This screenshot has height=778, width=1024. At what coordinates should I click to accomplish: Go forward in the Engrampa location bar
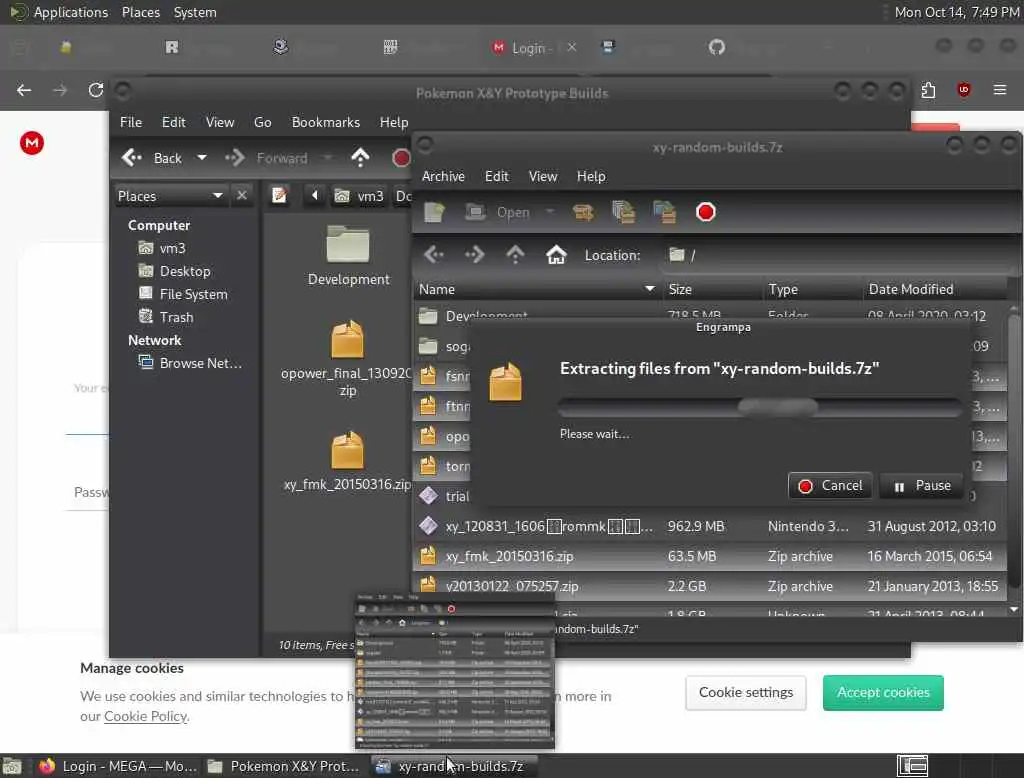click(475, 255)
